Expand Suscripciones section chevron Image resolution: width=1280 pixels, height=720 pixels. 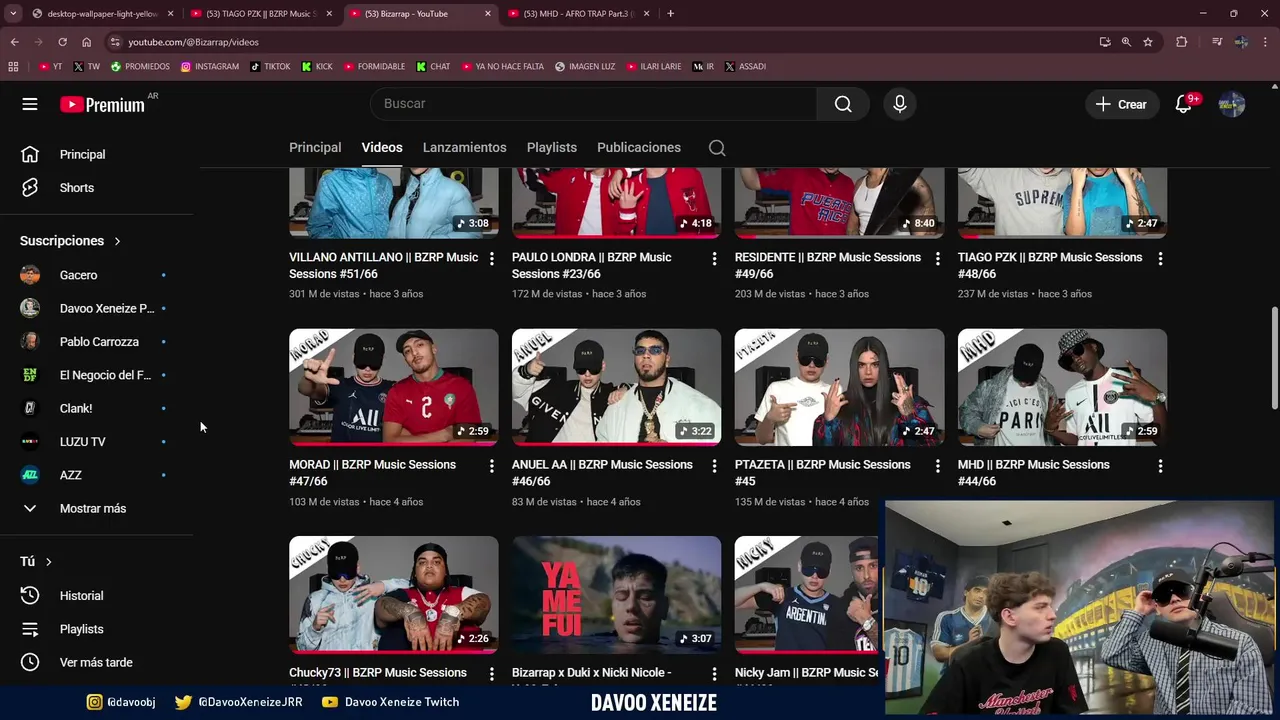(117, 241)
